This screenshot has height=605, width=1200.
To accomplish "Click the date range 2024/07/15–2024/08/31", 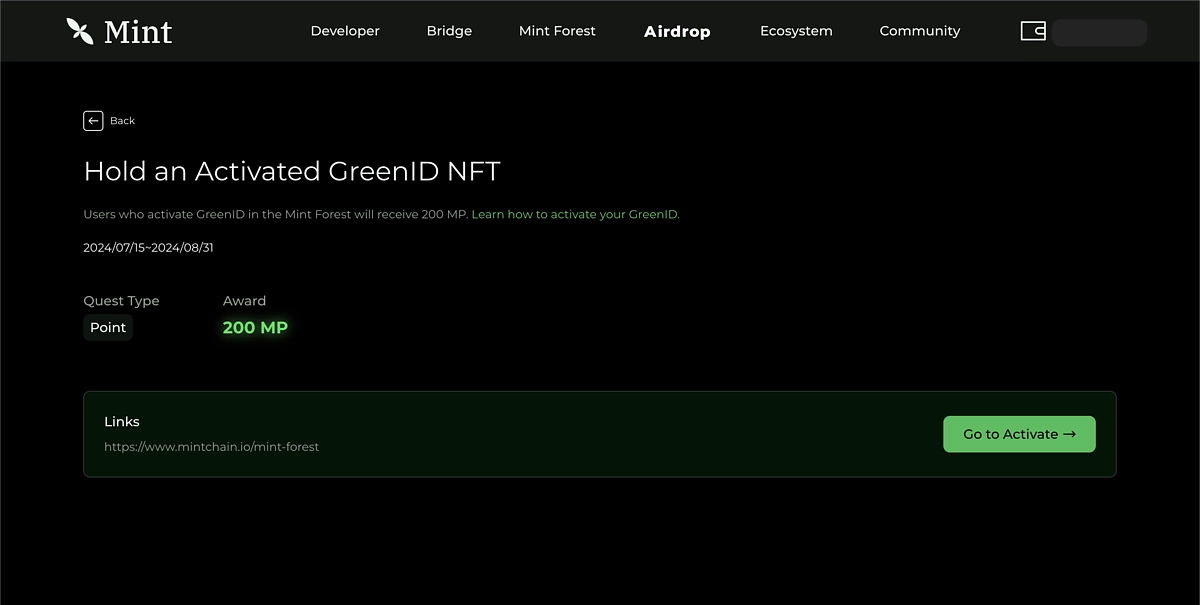I will 148,248.
